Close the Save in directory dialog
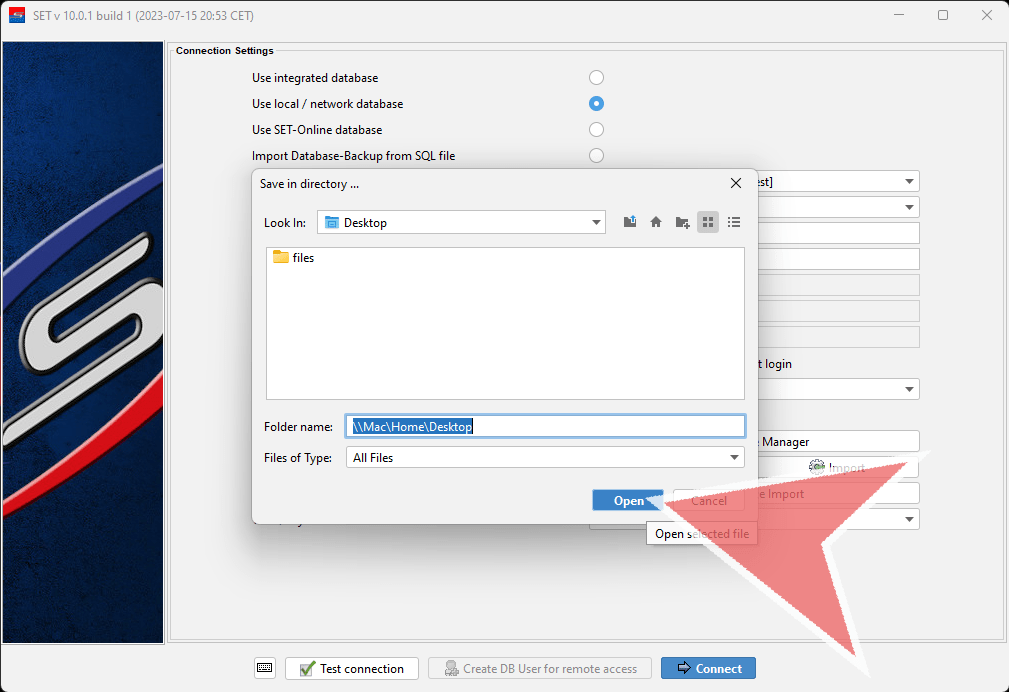Screen dimensions: 1009x692 [736, 183]
